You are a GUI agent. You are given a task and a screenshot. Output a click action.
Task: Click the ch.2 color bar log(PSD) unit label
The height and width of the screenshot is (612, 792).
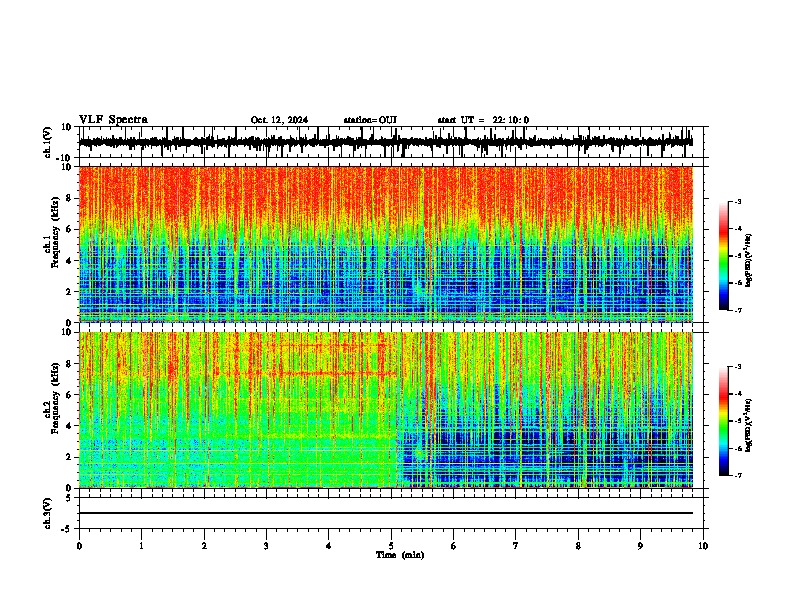(x=749, y=426)
